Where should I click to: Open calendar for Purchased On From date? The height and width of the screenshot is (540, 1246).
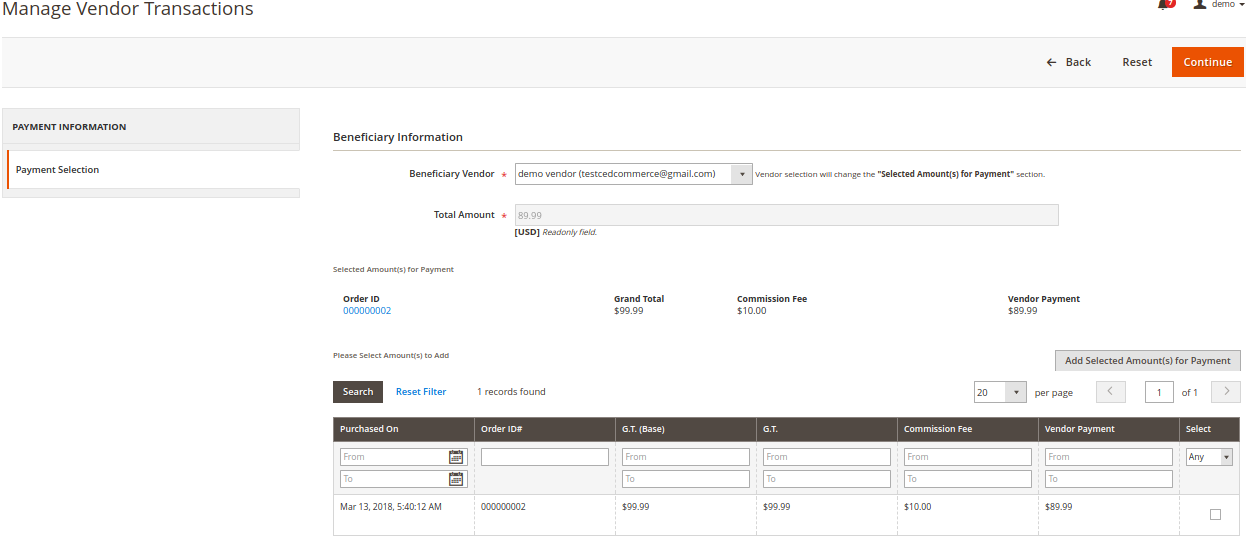coord(456,457)
